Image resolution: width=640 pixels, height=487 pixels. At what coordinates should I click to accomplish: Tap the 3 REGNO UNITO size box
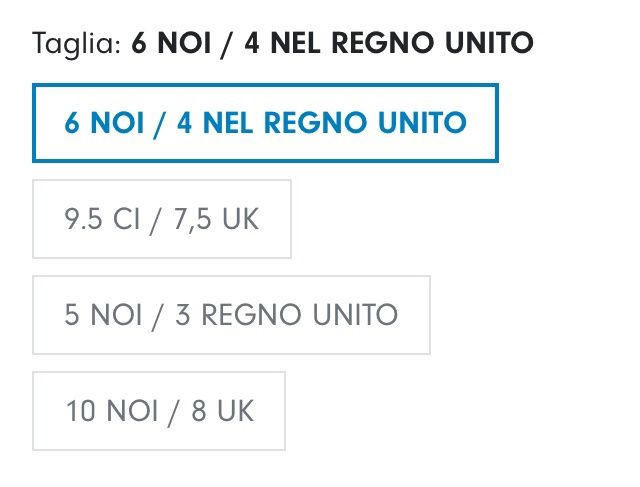231,315
